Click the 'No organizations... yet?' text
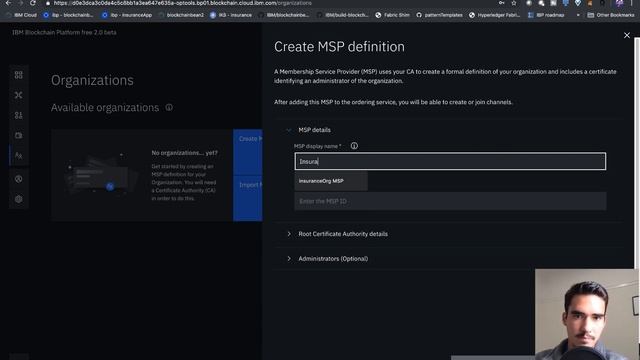The width and height of the screenshot is (640, 360). point(184,153)
